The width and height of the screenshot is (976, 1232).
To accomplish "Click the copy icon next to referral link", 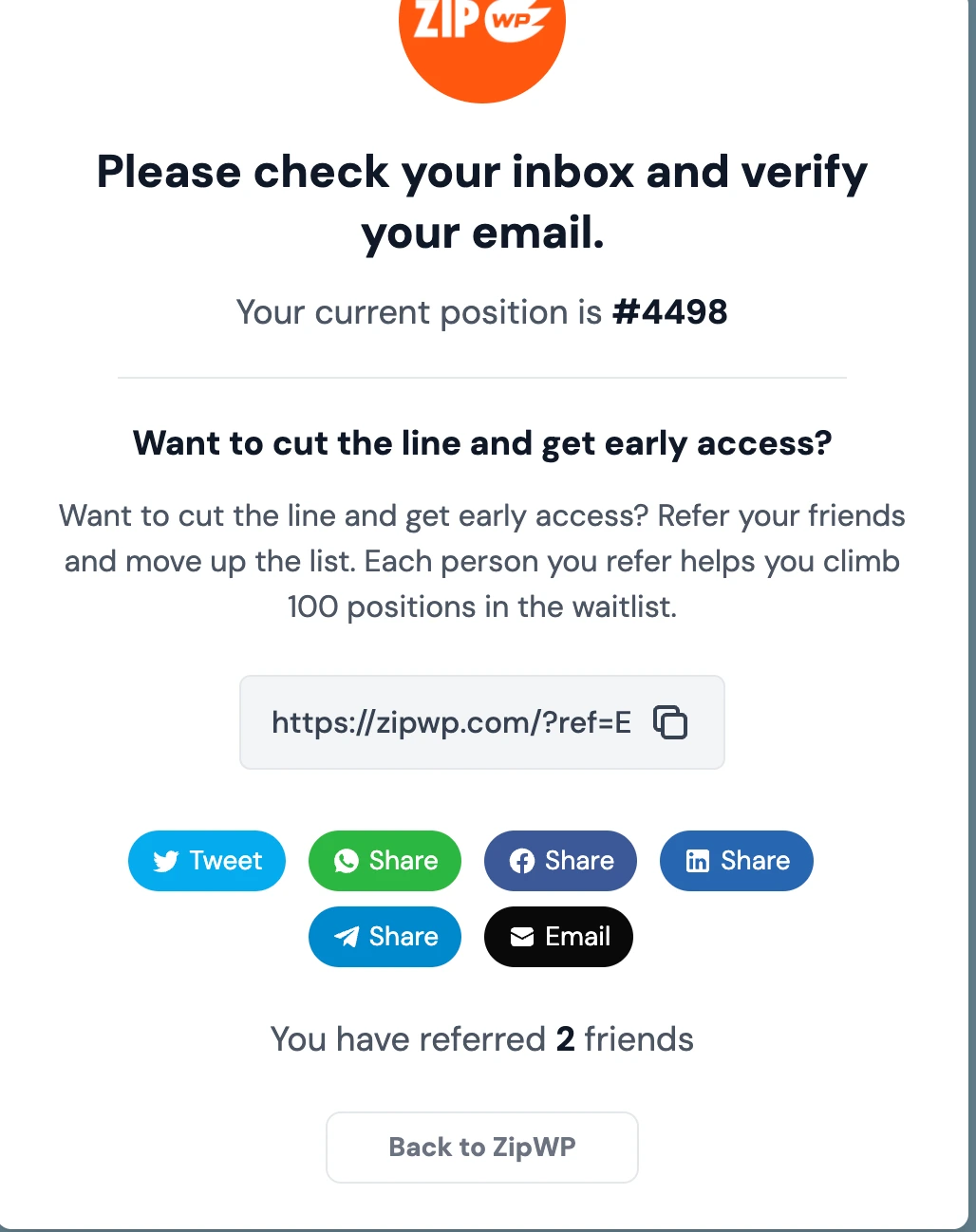I will tap(671, 722).
